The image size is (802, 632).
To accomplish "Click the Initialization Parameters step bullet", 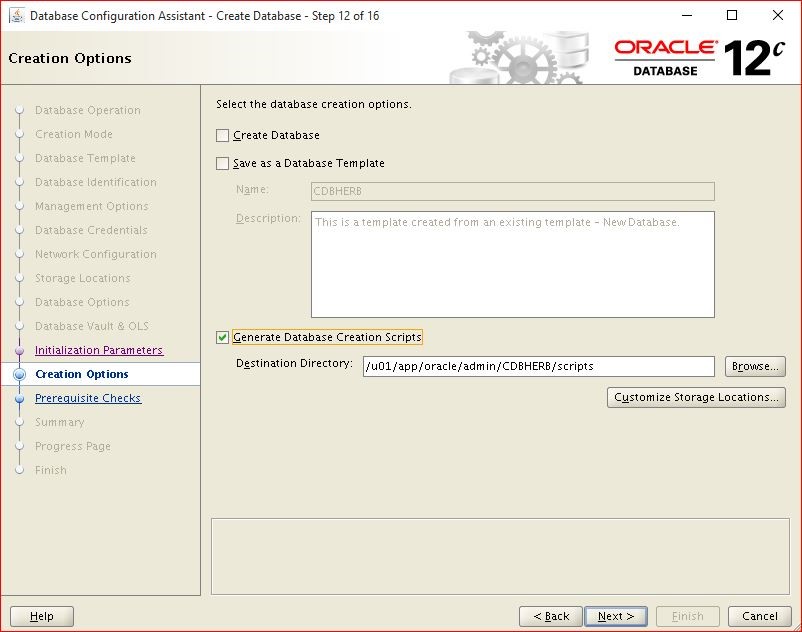I will click(19, 350).
